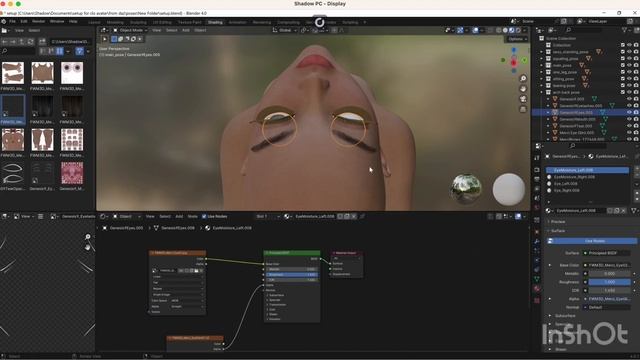
Task: Open the Node menu in node editor
Action: (193, 216)
